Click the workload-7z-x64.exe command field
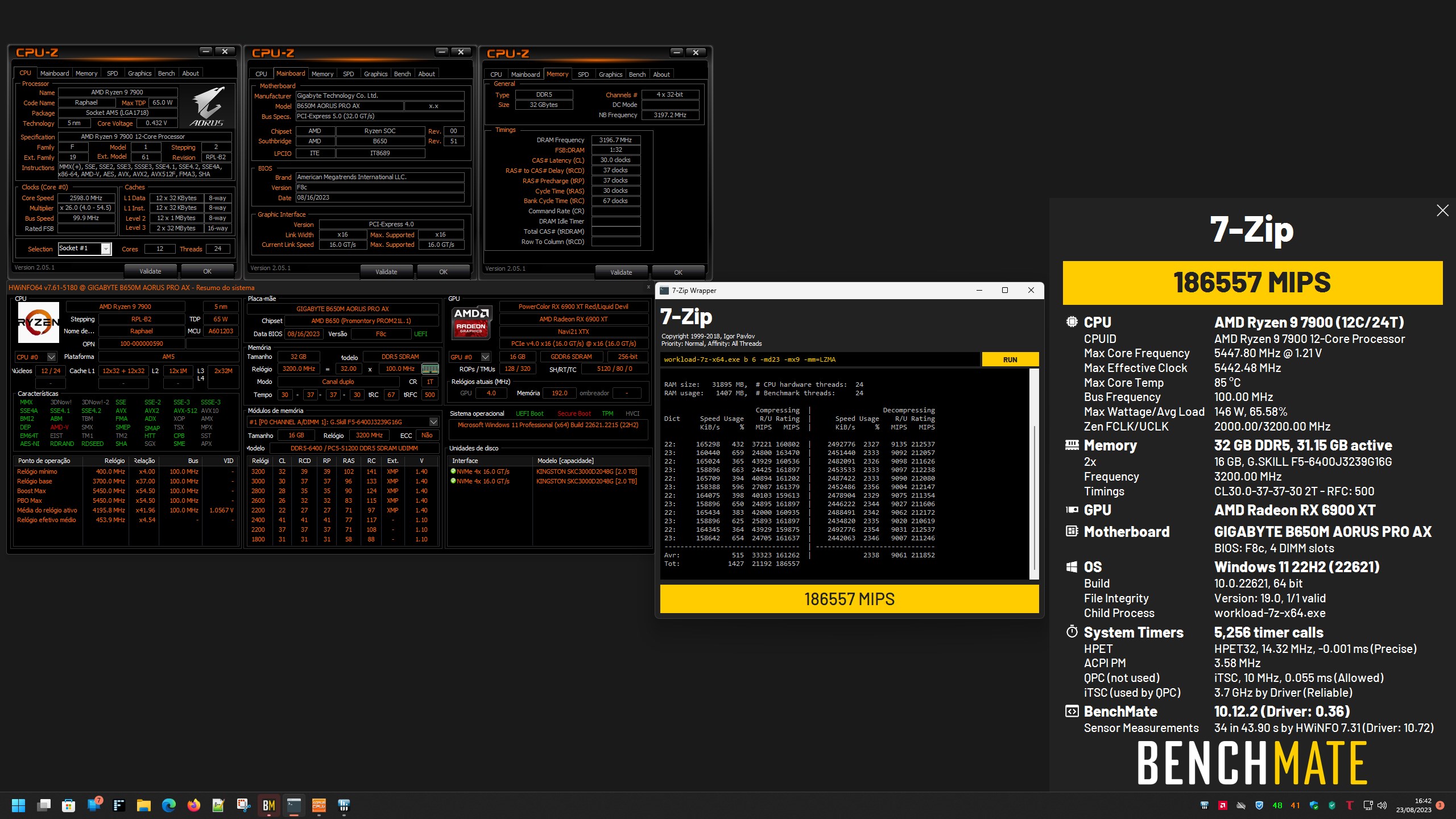The height and width of the screenshot is (819, 1456). click(820, 359)
